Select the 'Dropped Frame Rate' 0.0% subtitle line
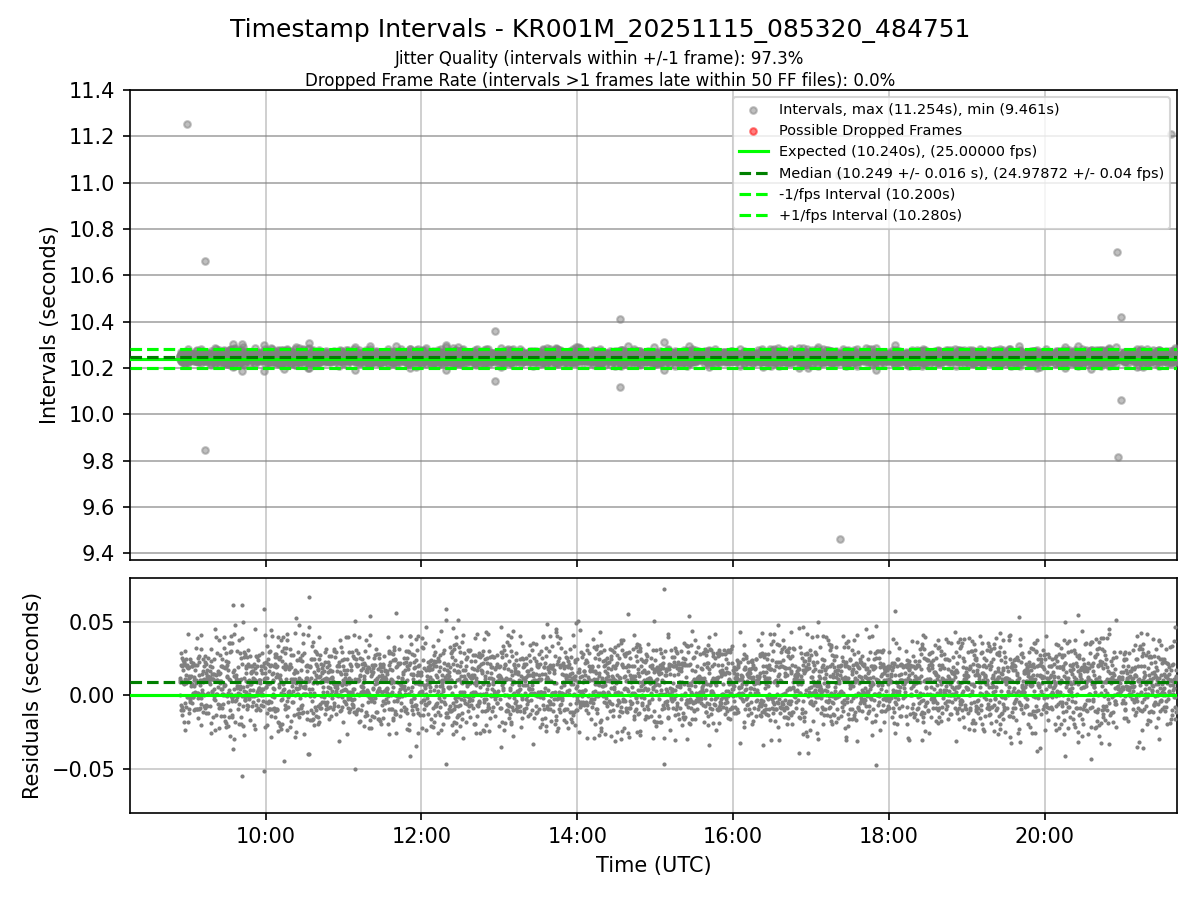The image size is (1200, 900). click(x=600, y=79)
